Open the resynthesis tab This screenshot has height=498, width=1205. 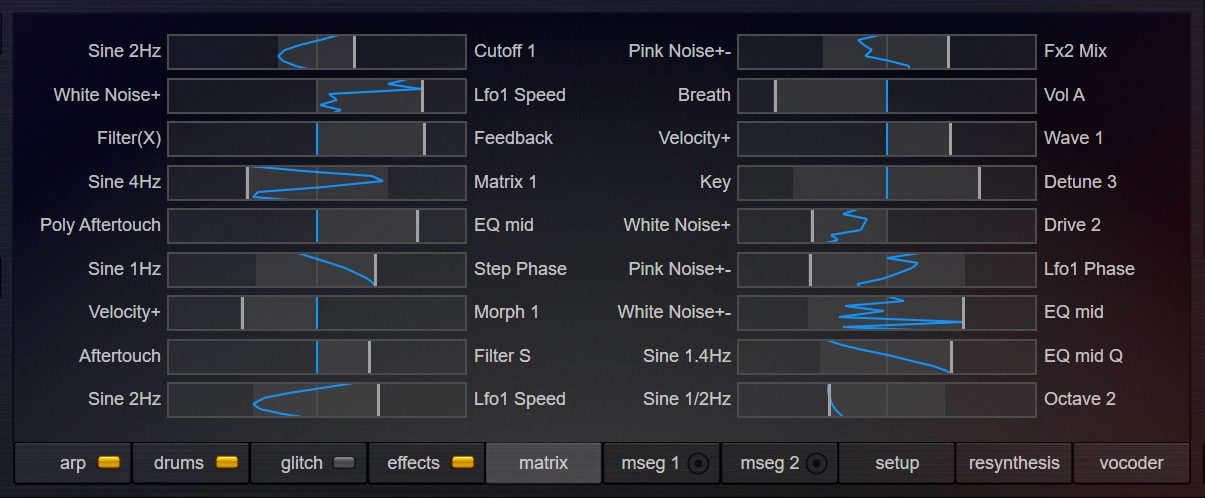pos(1014,463)
